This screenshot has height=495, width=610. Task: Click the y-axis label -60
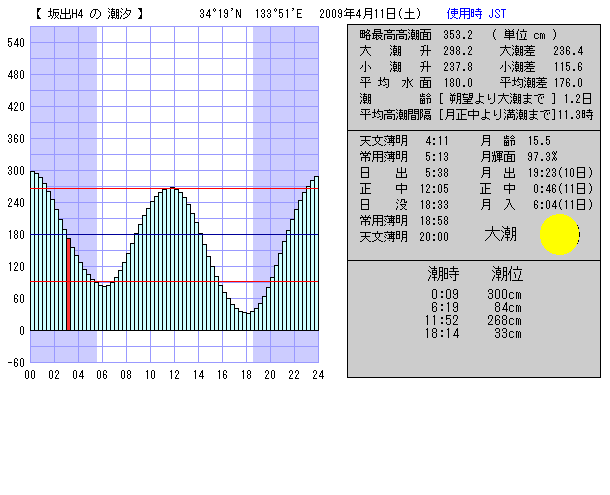pyautogui.click(x=16, y=363)
